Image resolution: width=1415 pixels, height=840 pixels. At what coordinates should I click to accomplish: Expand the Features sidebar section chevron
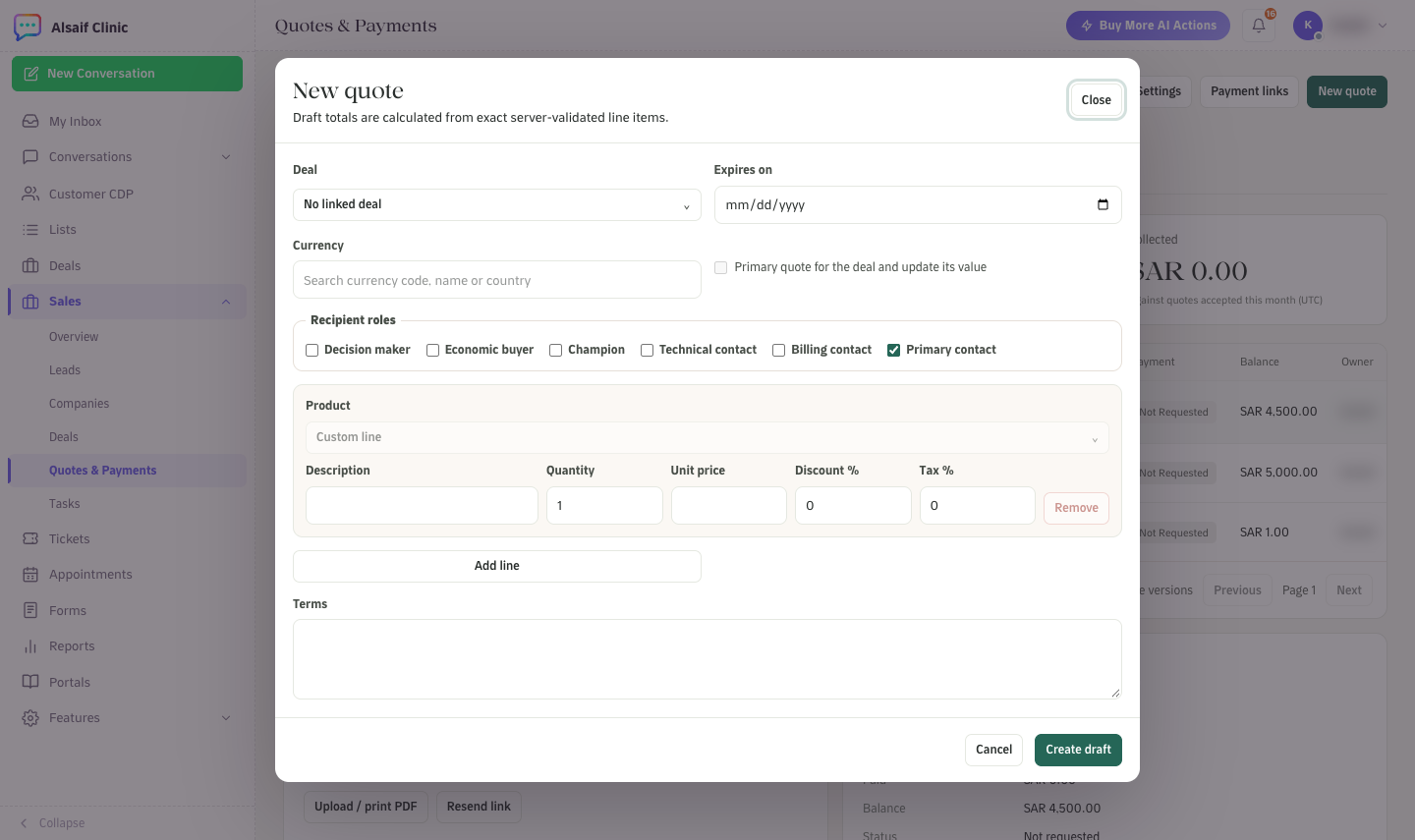[x=226, y=718]
